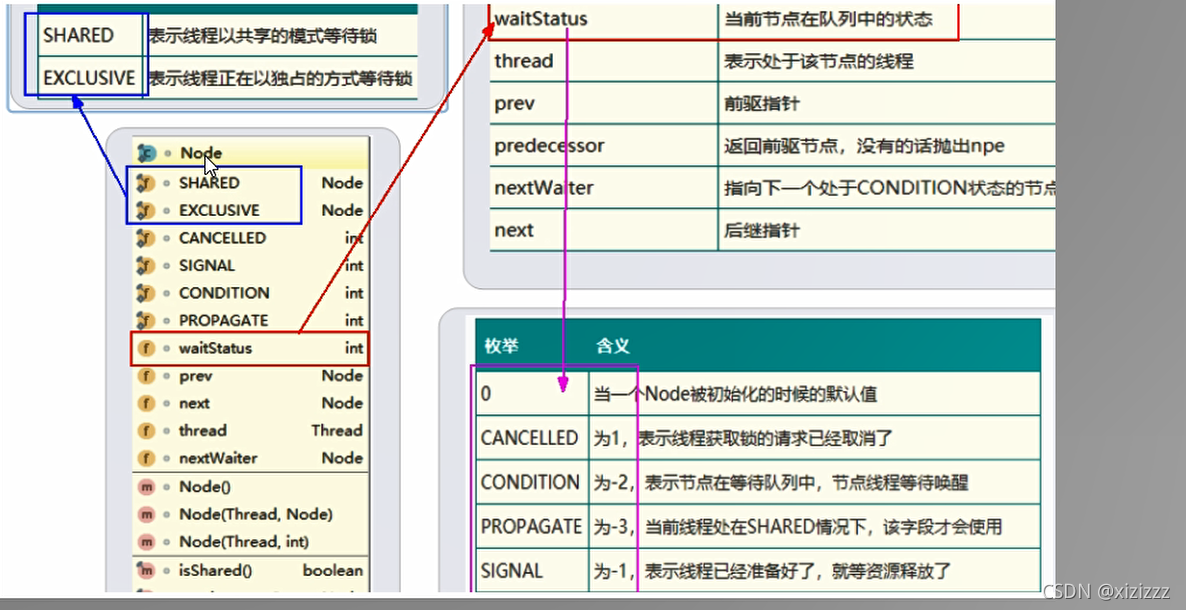Click the field icon beside SIGNAL int row
Image resolution: width=1186 pixels, height=610 pixels.
point(145,266)
